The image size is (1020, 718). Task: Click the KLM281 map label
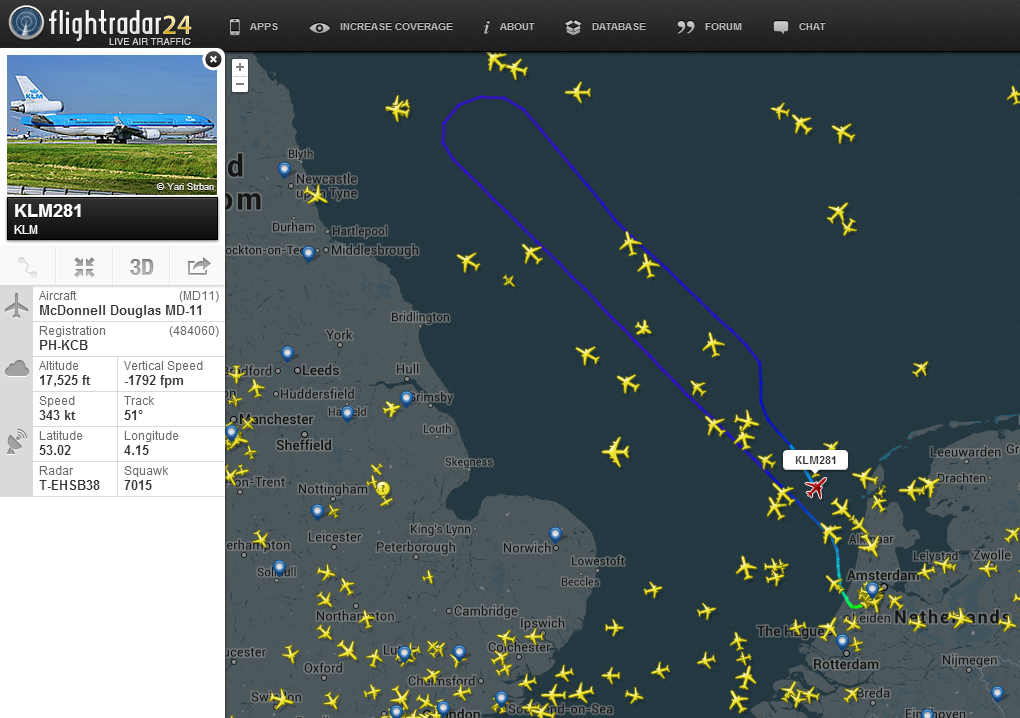coord(816,460)
